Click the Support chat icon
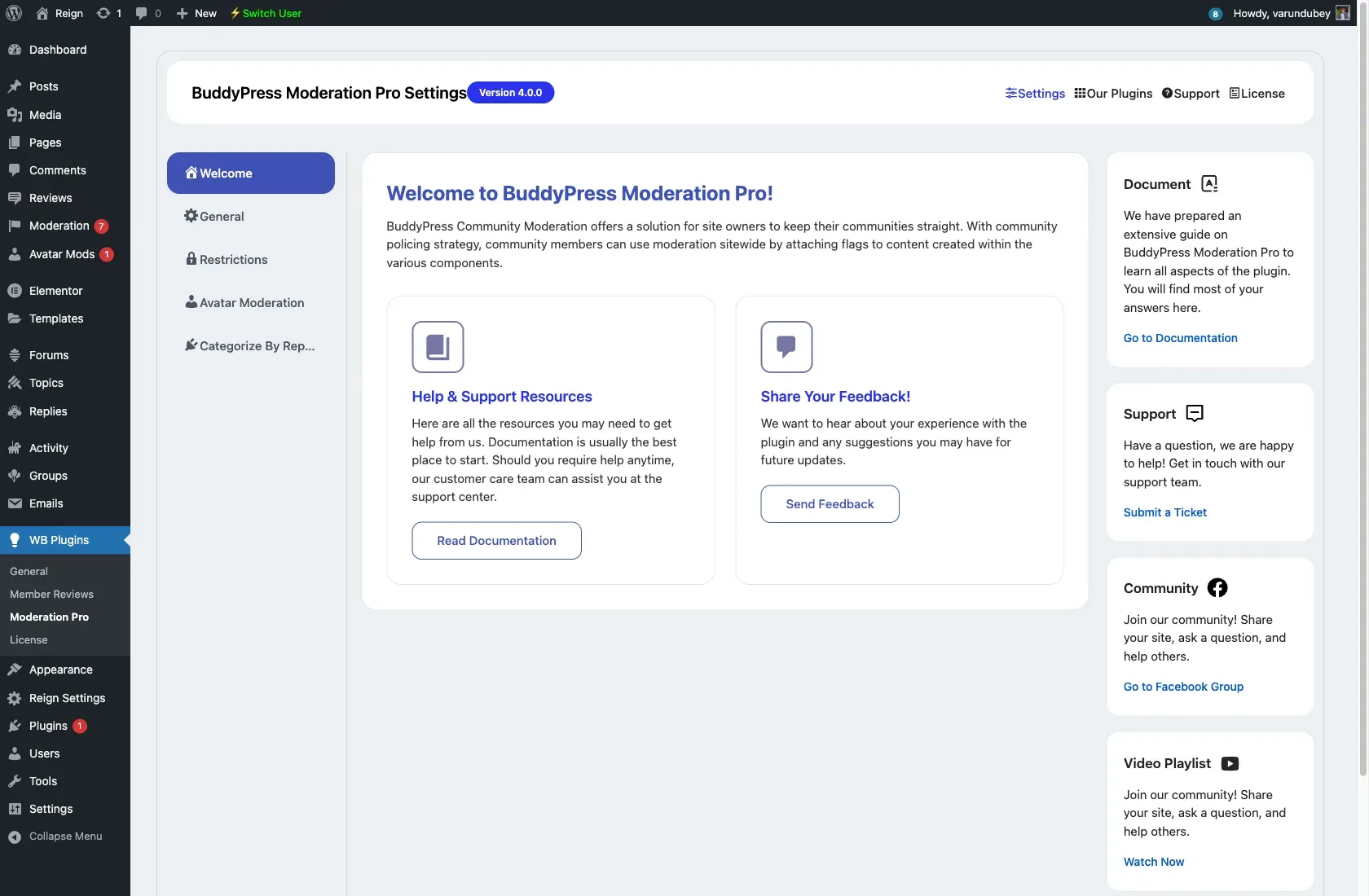1369x896 pixels. click(x=1195, y=414)
